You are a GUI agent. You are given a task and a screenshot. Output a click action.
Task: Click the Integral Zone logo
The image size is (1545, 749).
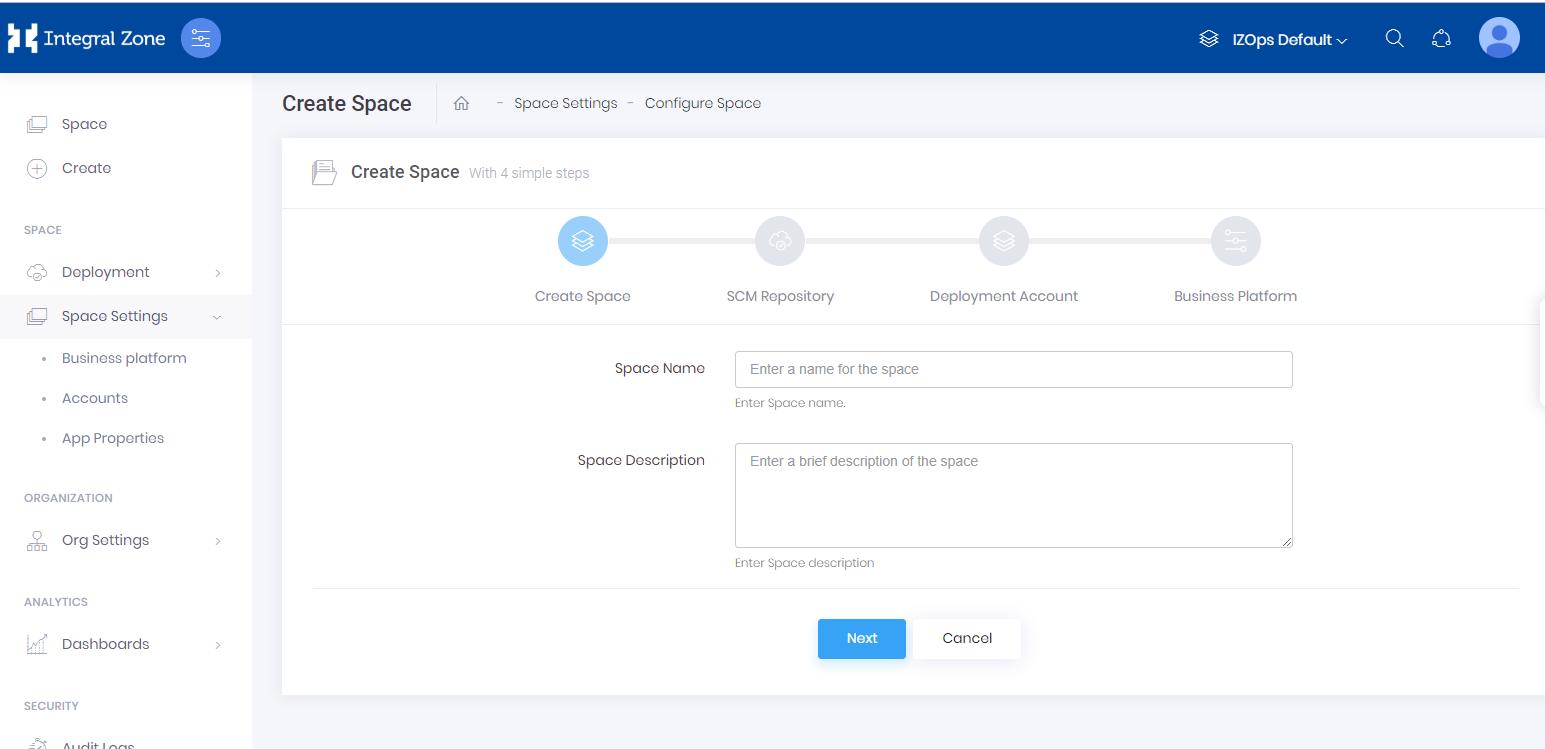[86, 39]
